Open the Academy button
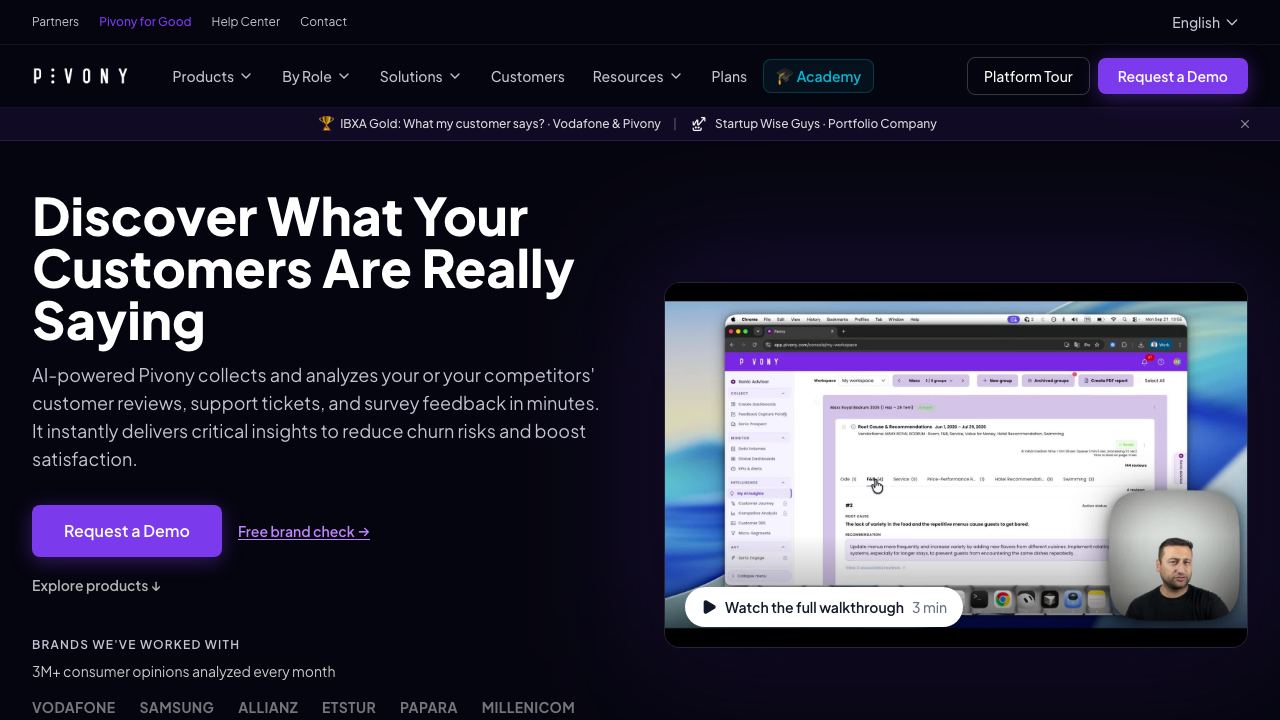The image size is (1280, 720). (818, 76)
